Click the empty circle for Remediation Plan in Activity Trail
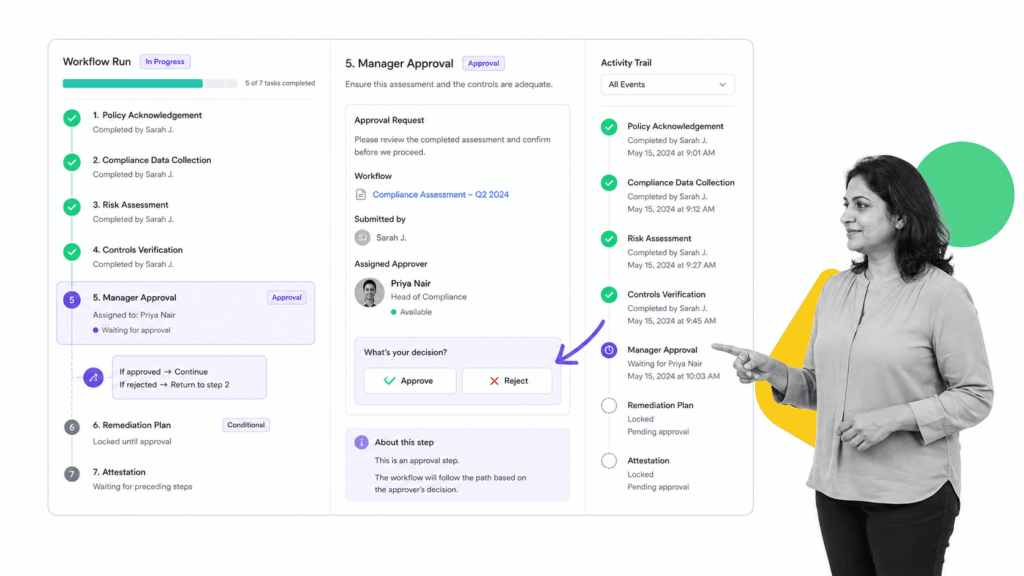Viewport: 1024px width, 576px height. coord(609,406)
